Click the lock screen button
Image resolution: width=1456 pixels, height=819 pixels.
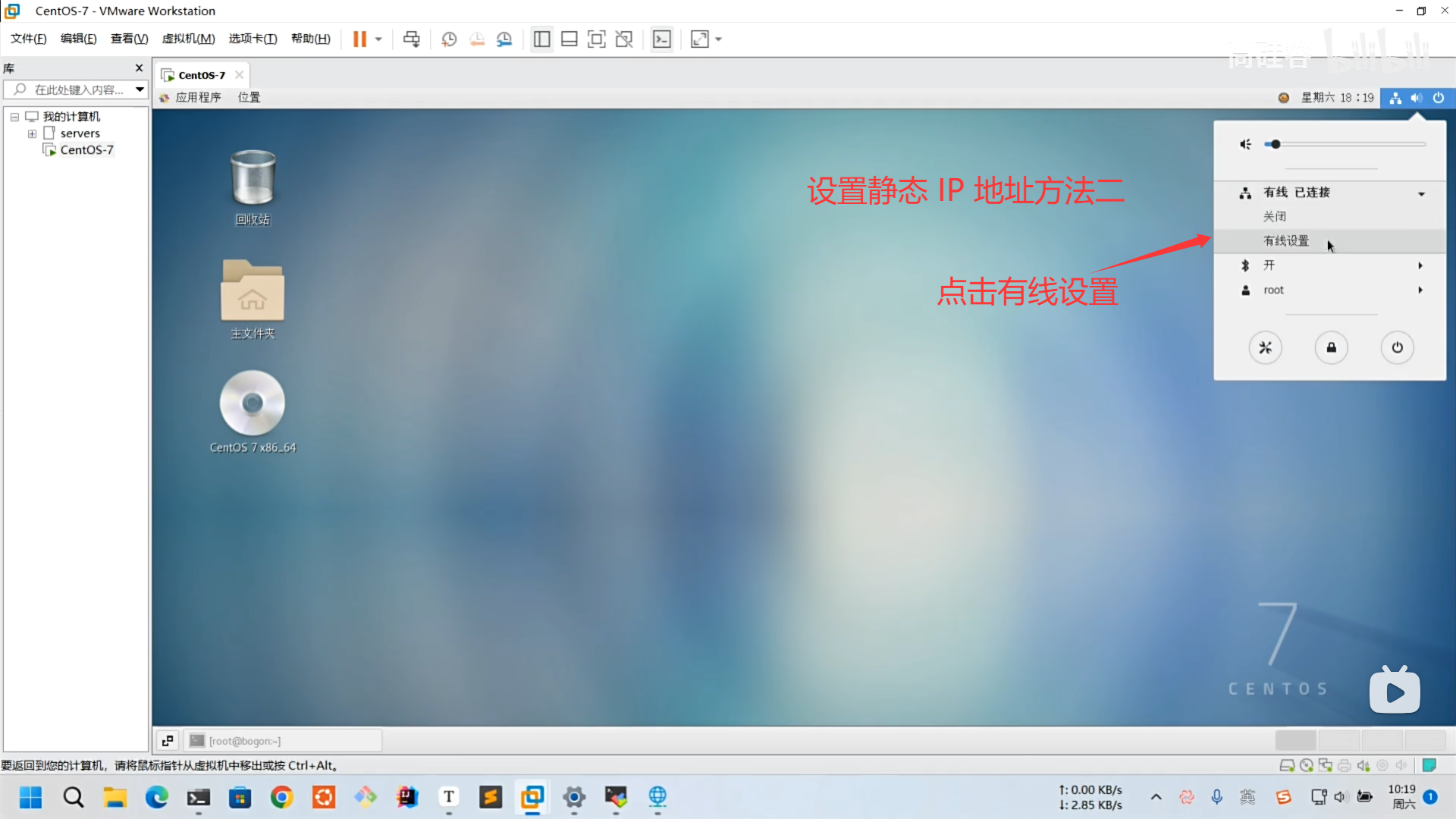pyautogui.click(x=1331, y=347)
